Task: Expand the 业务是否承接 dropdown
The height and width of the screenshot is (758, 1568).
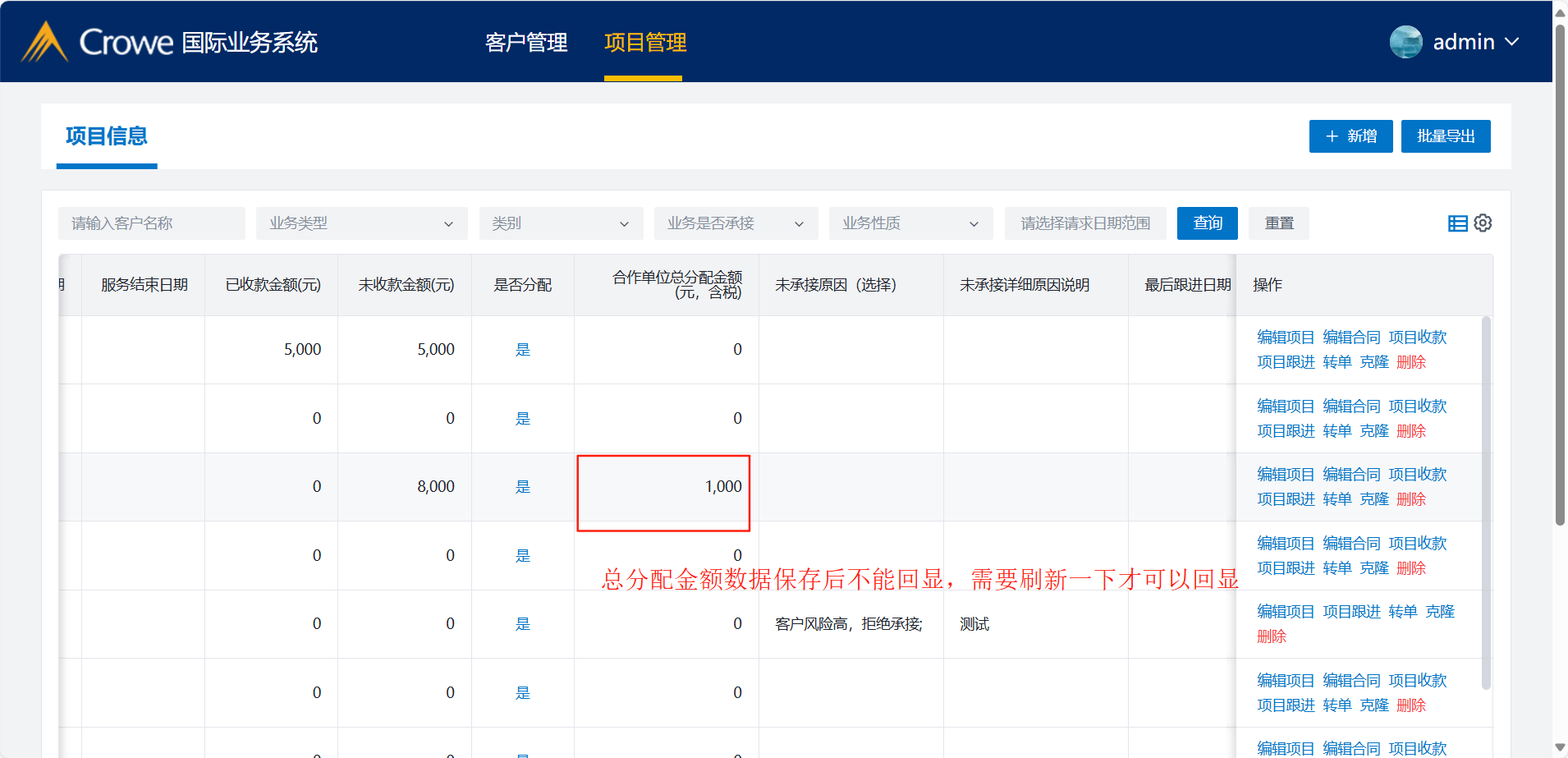Action: (736, 223)
